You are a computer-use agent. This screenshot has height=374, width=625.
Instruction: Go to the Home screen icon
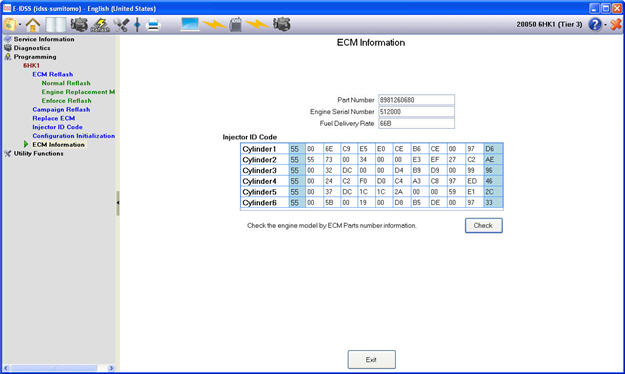[33, 25]
